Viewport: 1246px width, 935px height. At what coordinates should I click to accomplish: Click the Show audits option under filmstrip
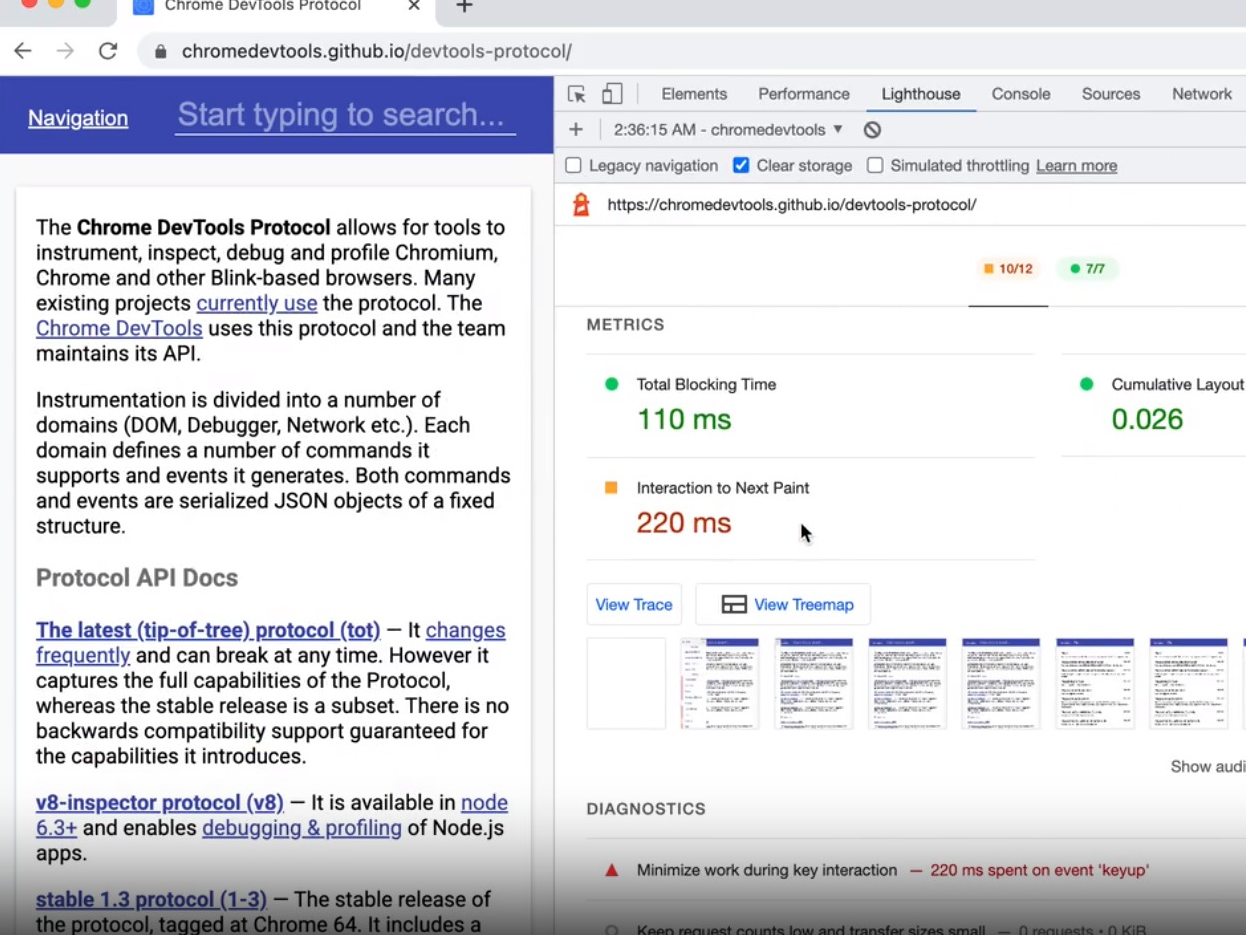pos(1208,767)
